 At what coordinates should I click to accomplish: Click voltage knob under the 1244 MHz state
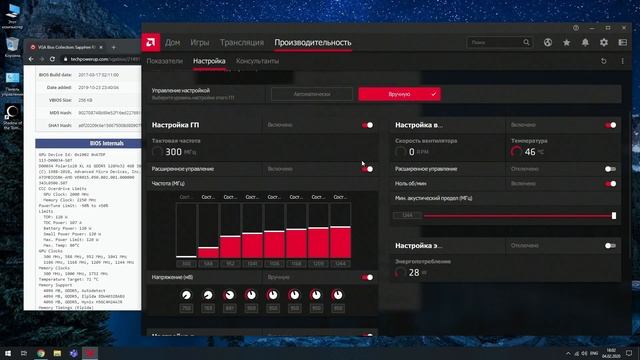coord(338,295)
